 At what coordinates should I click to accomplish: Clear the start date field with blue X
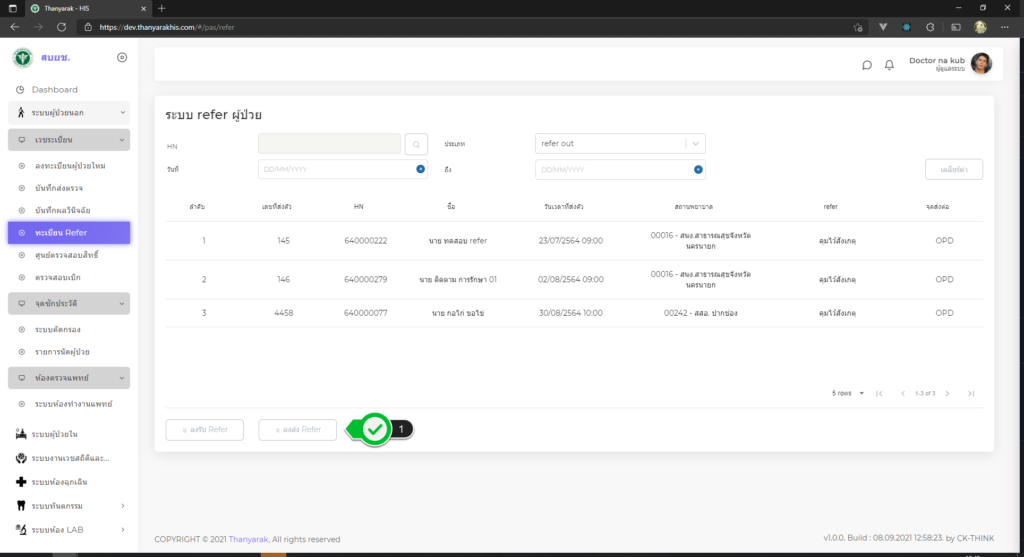click(x=421, y=170)
